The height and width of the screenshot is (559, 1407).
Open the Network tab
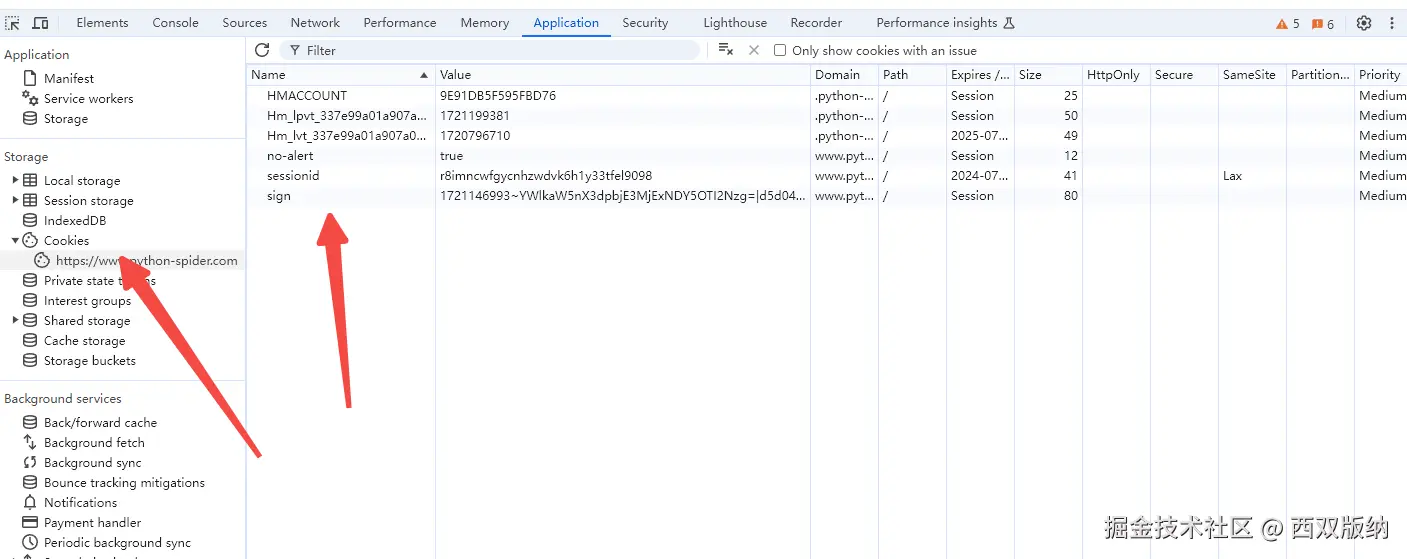pyautogui.click(x=315, y=23)
